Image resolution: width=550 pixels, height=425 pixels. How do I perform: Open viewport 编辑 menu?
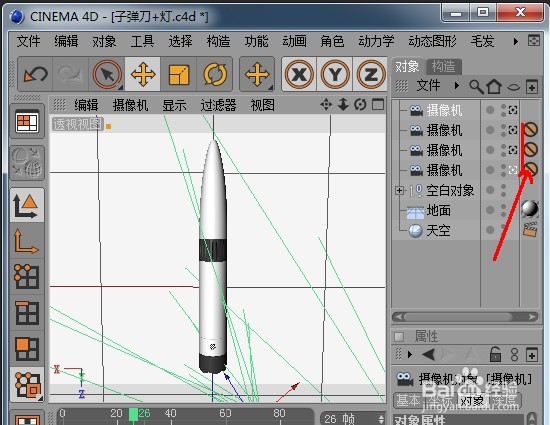(86, 105)
